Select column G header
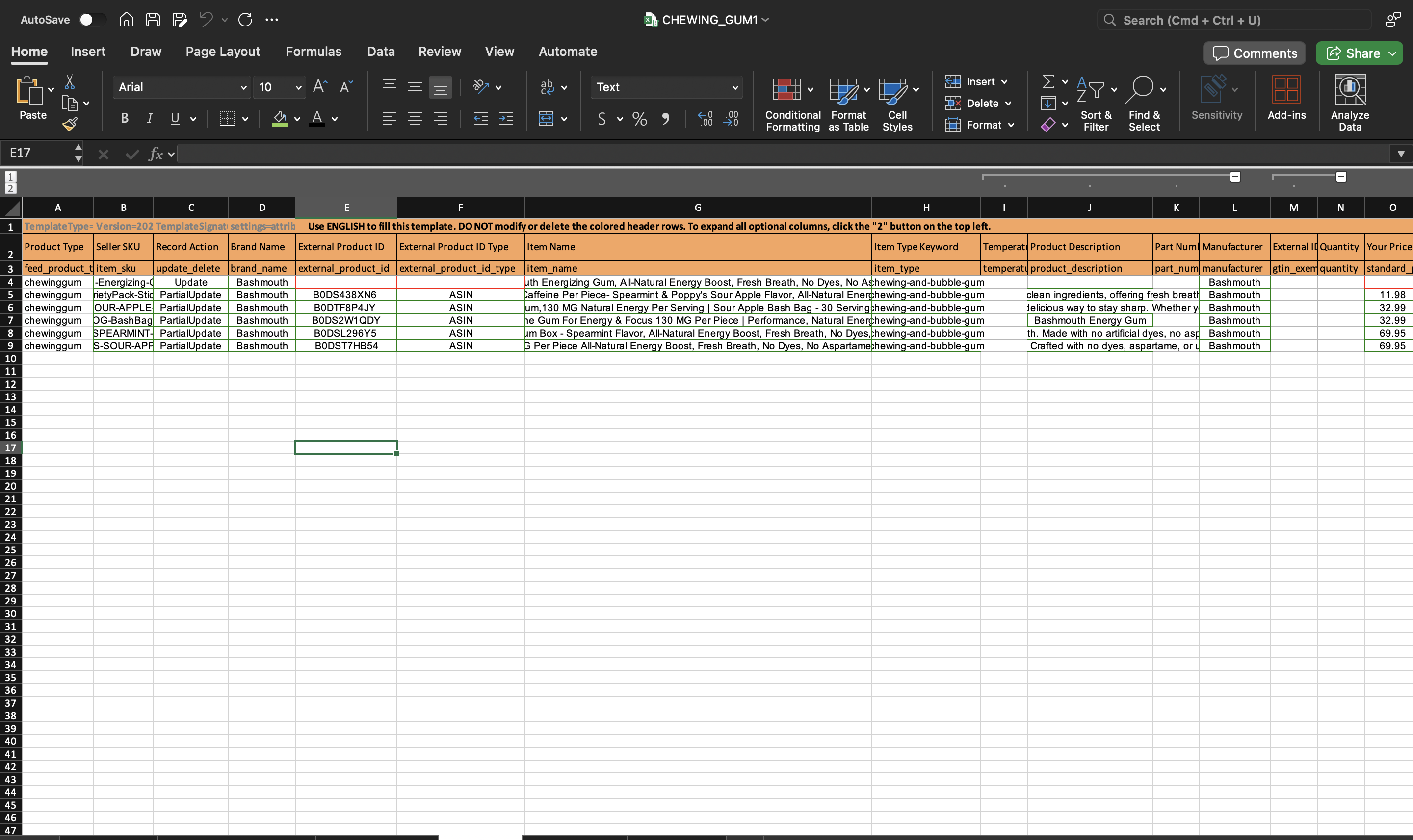Screen dimensions: 1413x840 [x=698, y=208]
